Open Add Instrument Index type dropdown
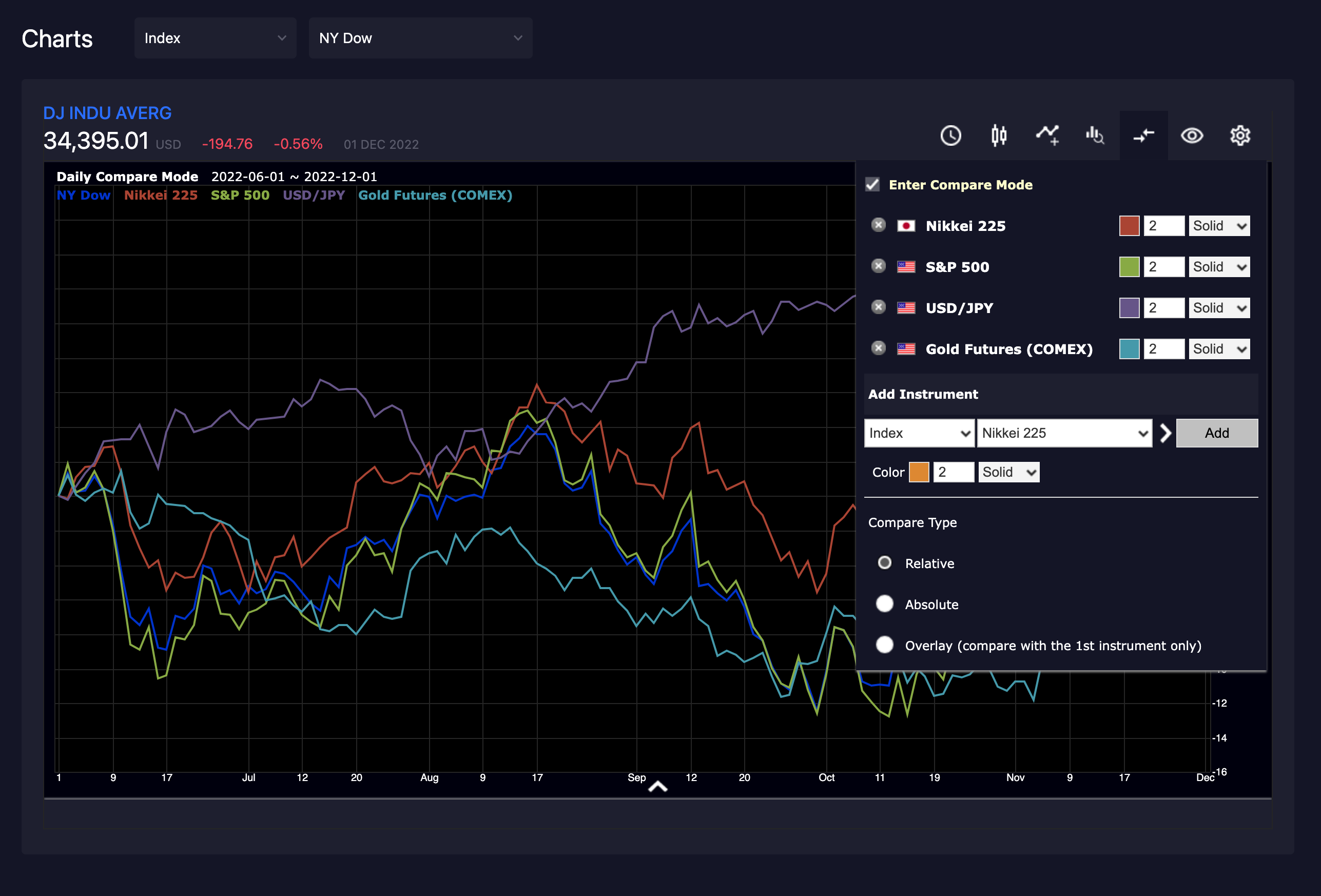 (919, 433)
